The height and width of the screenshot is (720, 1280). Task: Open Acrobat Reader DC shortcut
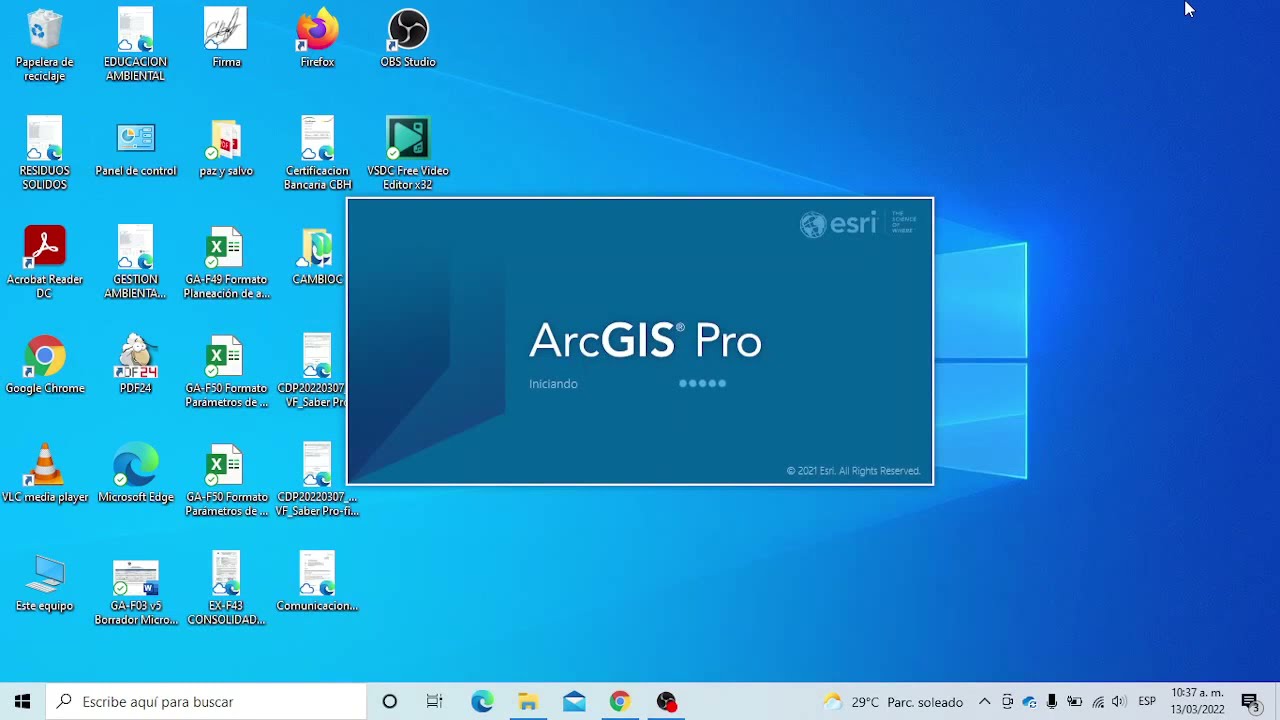45,262
